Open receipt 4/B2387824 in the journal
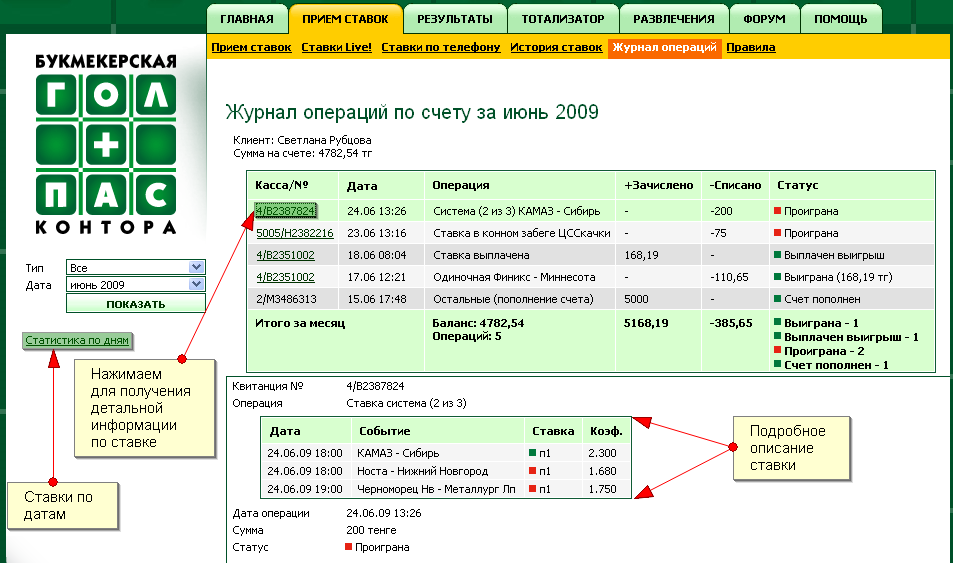The image size is (953, 563). [286, 211]
